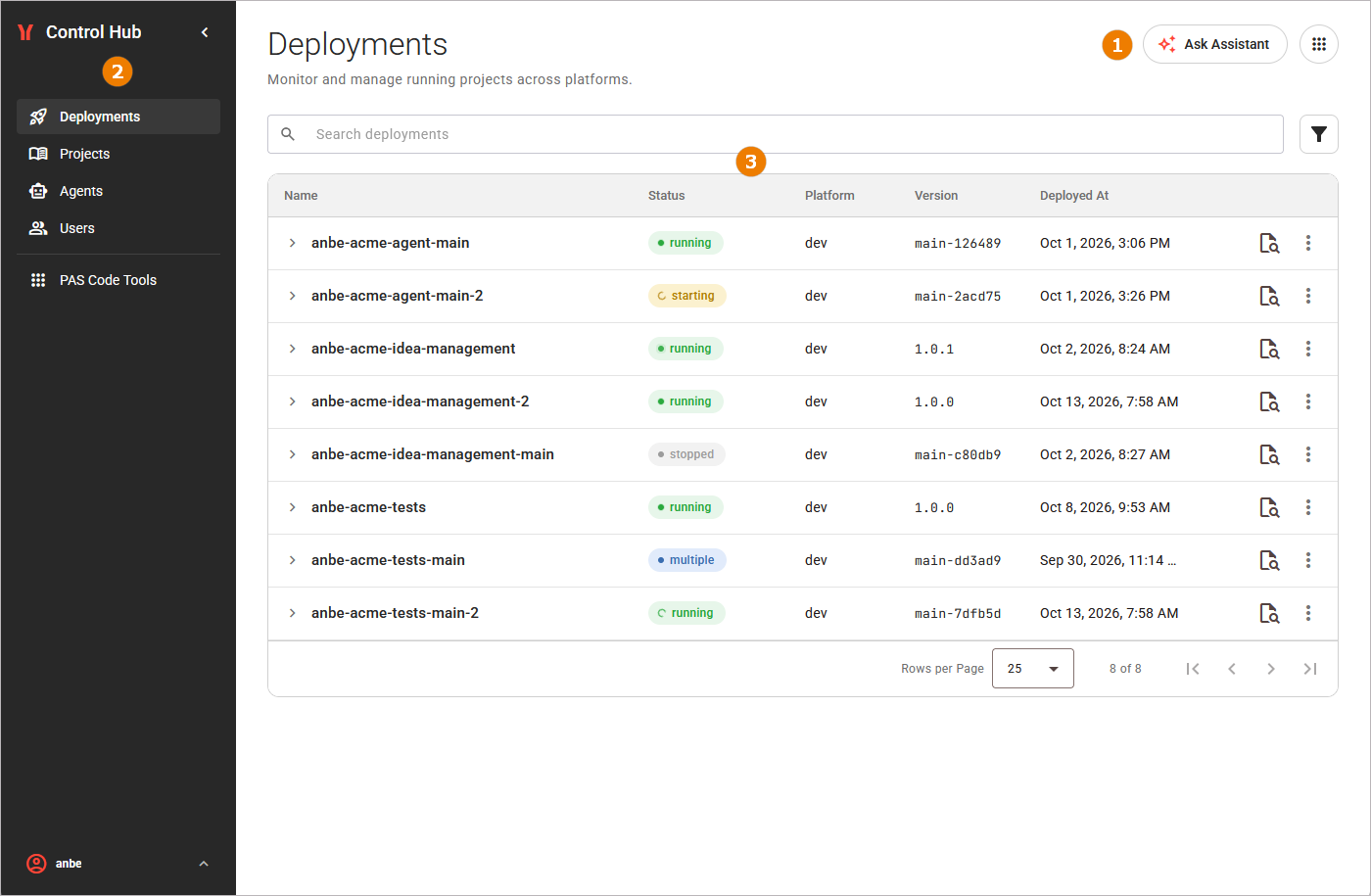The width and height of the screenshot is (1371, 896).
Task: Open more actions for anbe-acme-idea-management
Action: (1308, 349)
